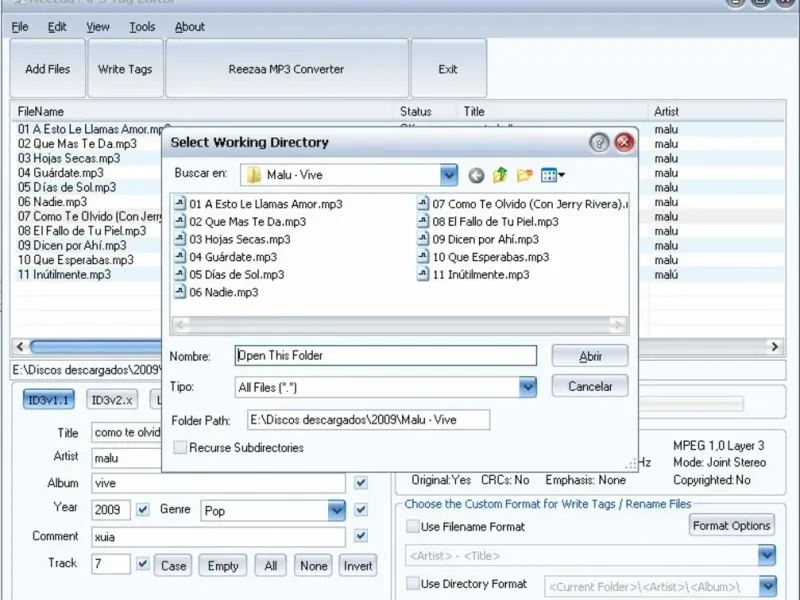Click the Add Files button

[x=47, y=68]
